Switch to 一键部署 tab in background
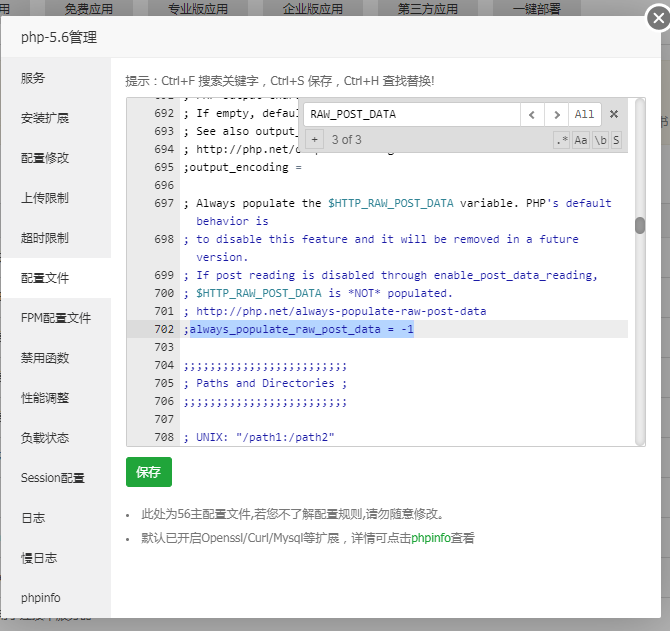Screen dimensions: 670x631 (536, 8)
